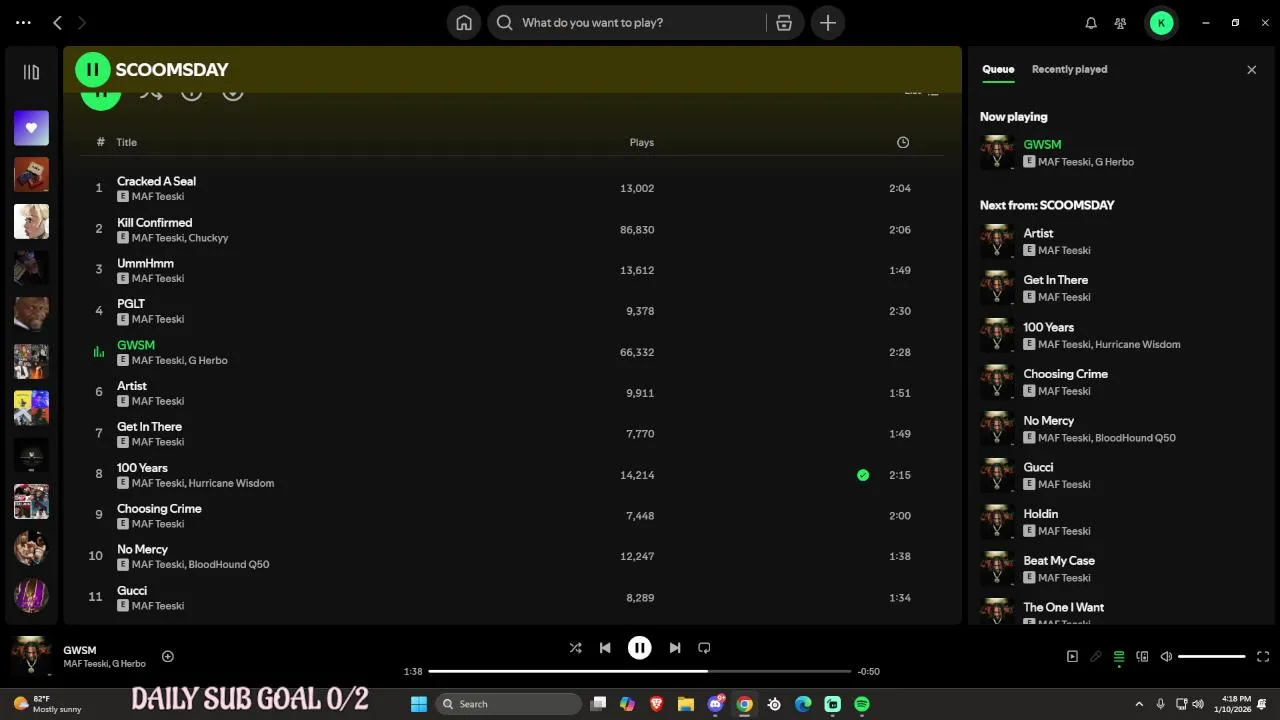Pause SCOOMSDAY from sticky header button
1280x720 pixels.
pos(93,69)
